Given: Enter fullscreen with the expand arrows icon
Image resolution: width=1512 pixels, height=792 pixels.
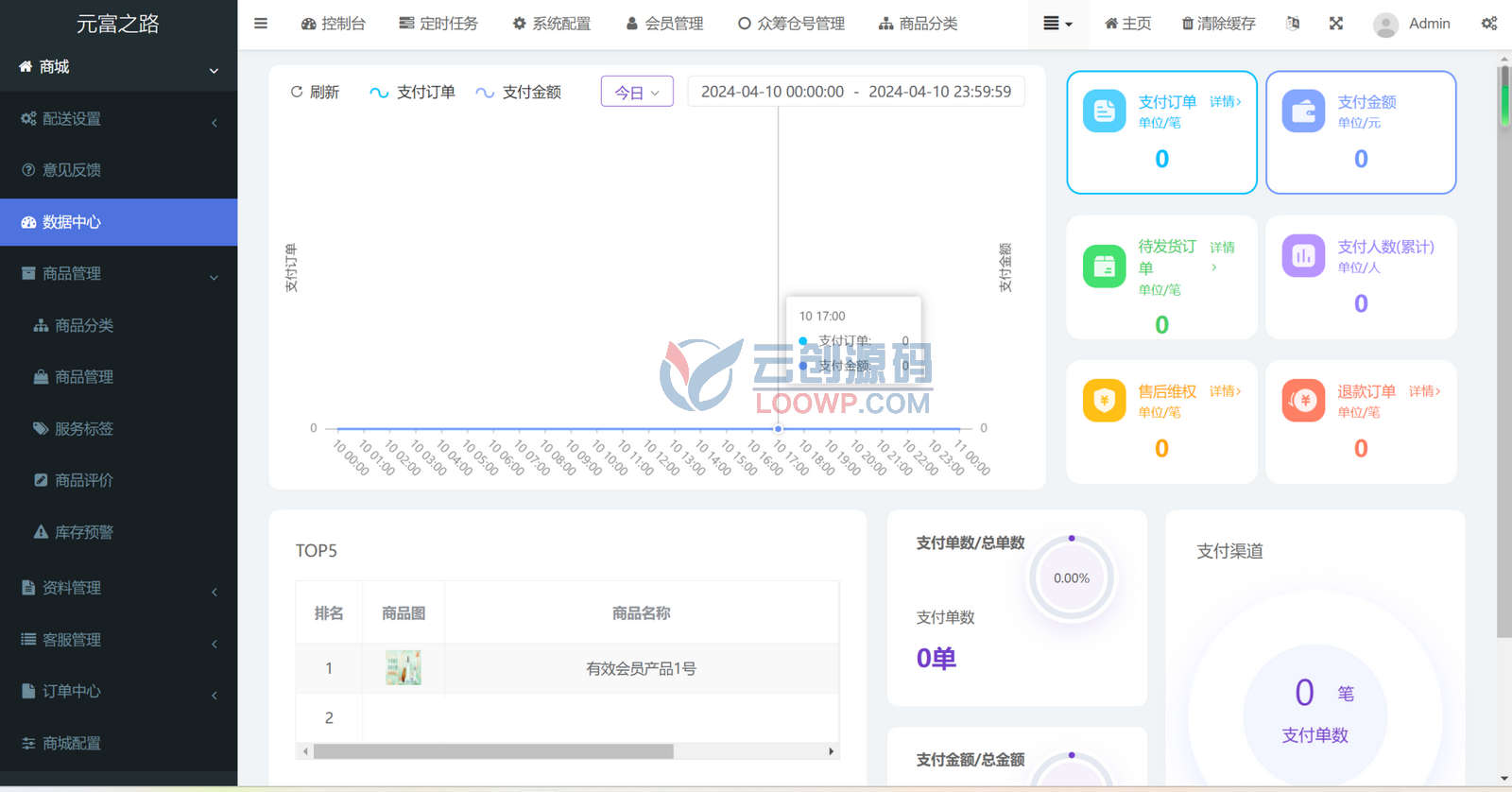Looking at the screenshot, I should point(1336,24).
